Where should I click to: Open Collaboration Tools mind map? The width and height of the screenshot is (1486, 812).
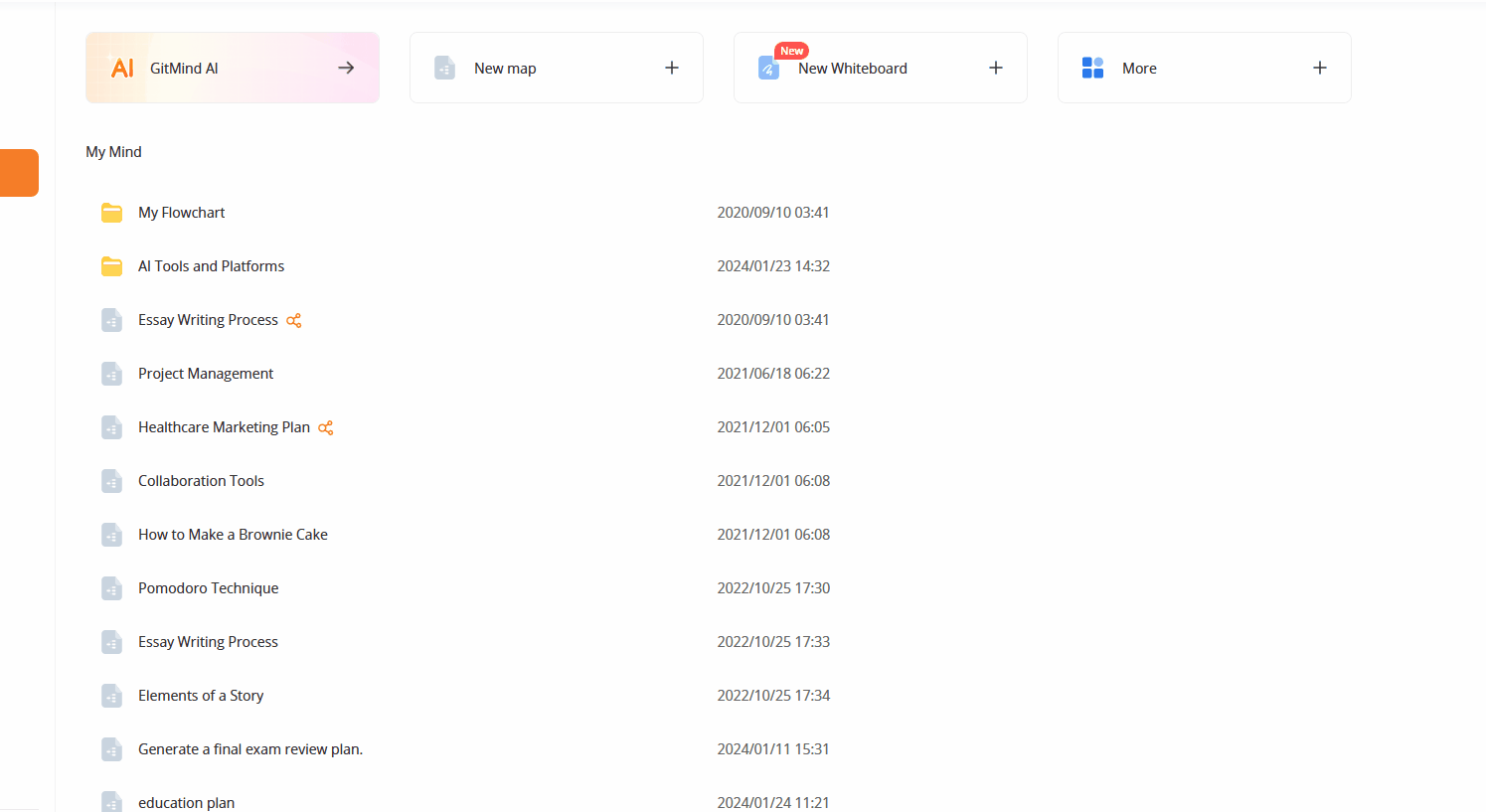[x=201, y=481]
